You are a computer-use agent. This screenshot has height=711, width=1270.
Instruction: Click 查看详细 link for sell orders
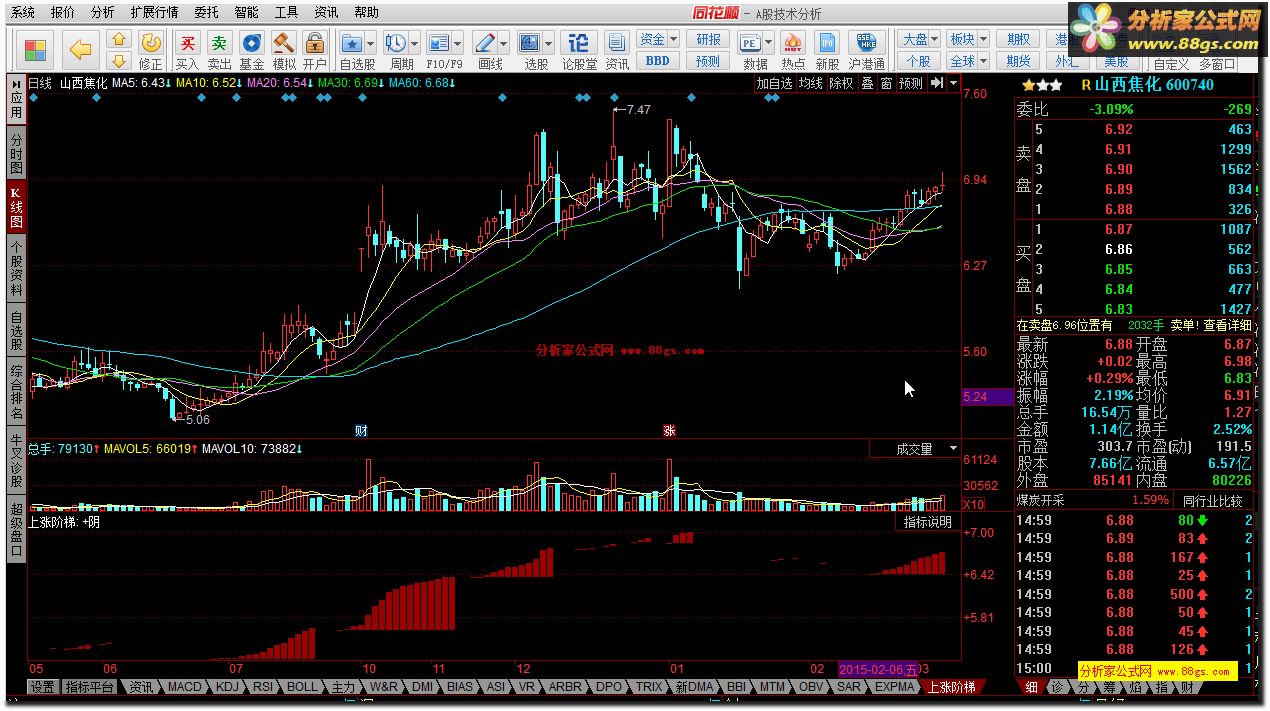1226,325
